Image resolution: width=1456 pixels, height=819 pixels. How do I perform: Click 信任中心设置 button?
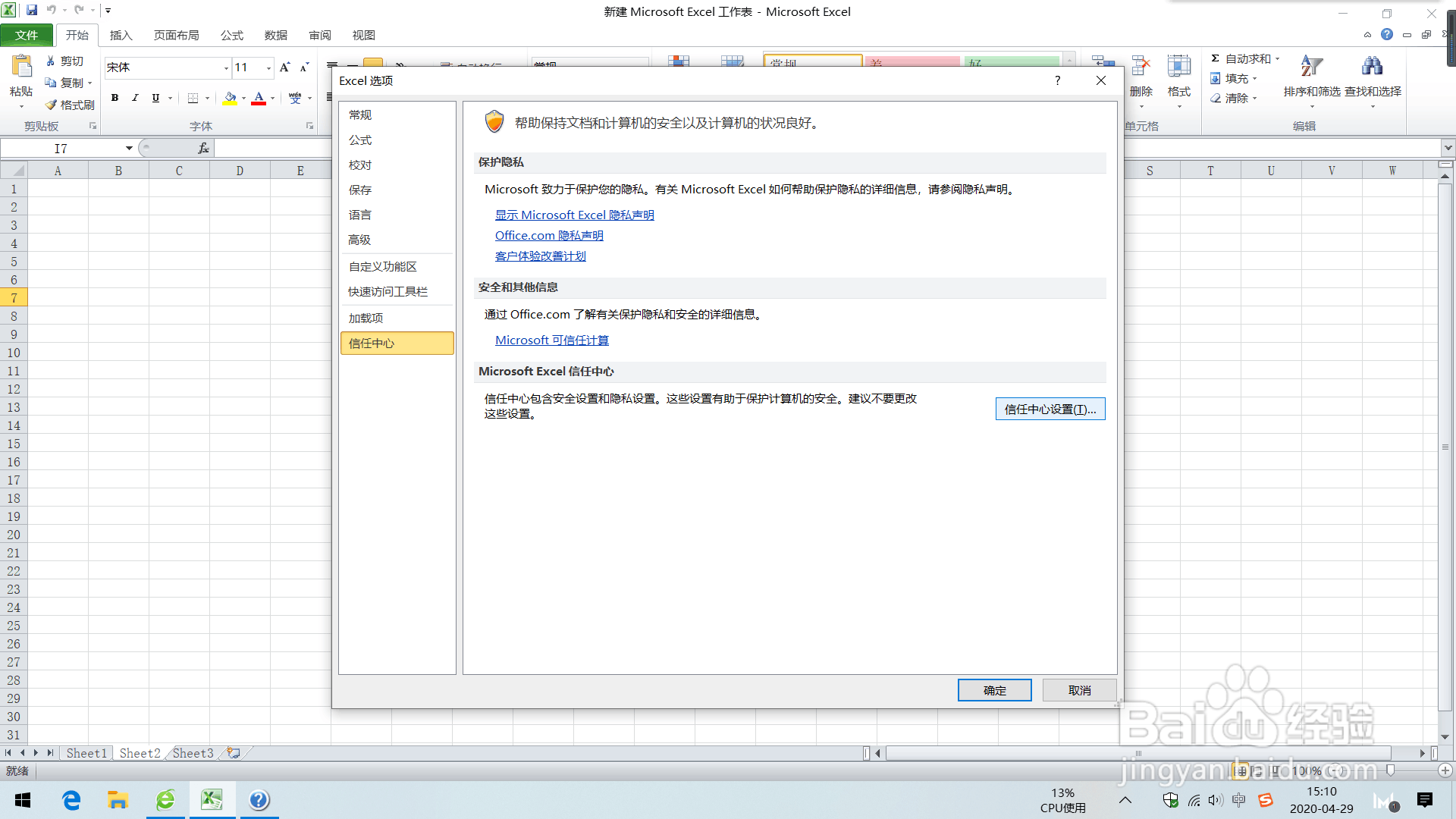click(x=1050, y=409)
